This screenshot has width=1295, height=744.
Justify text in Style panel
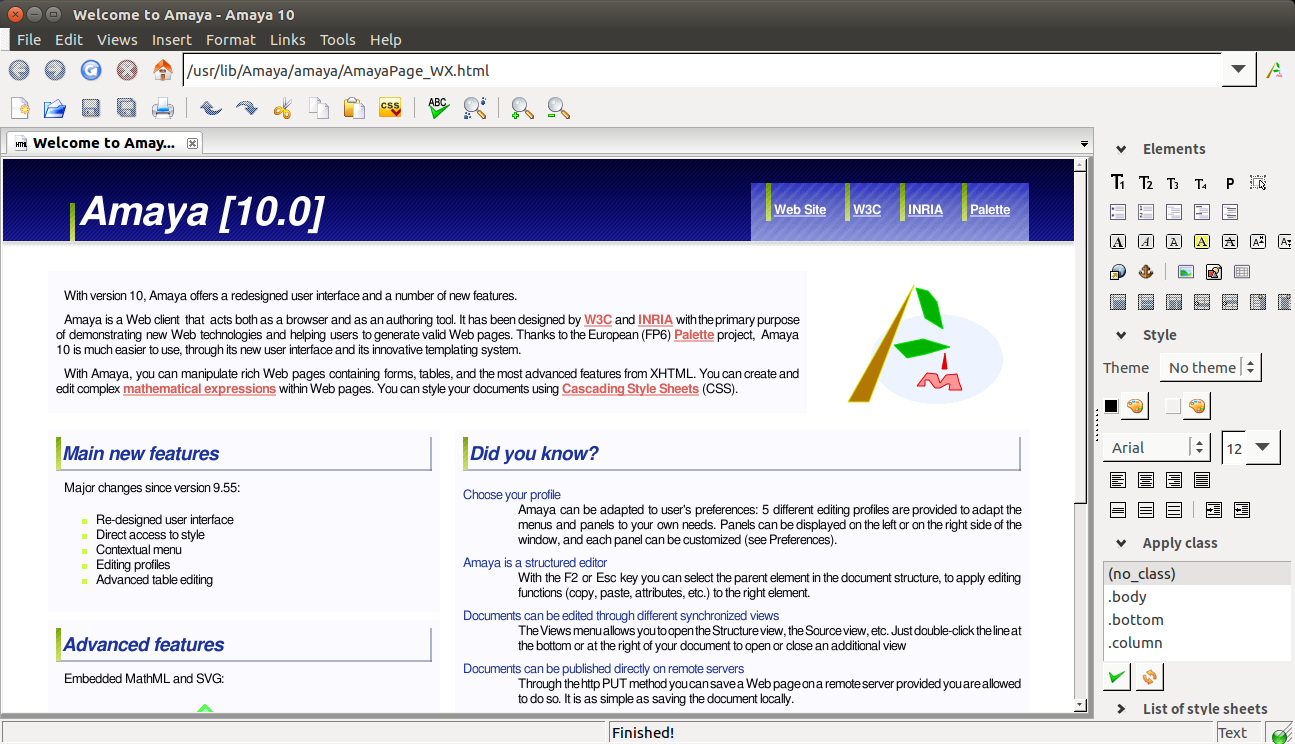point(1202,480)
